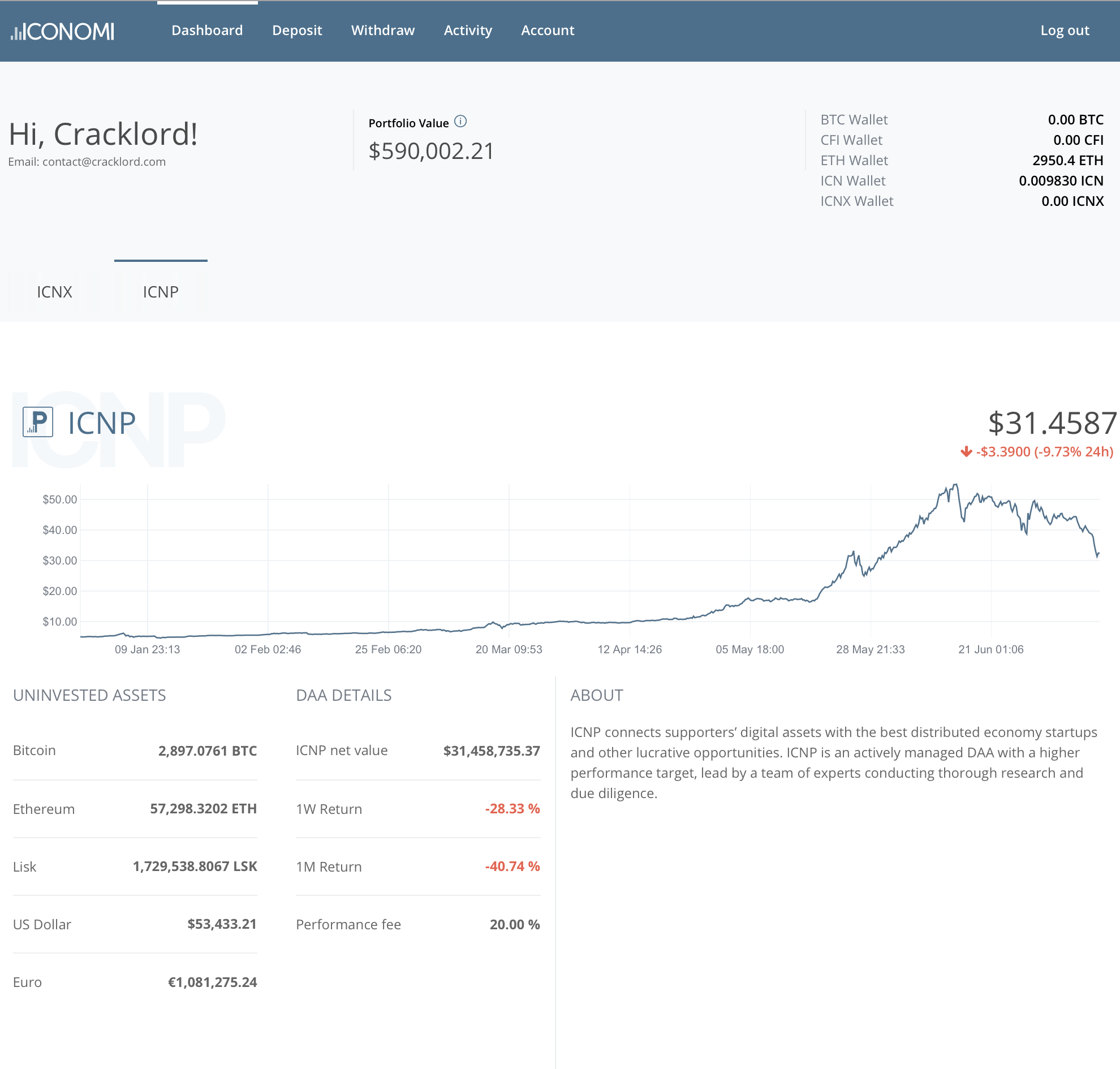This screenshot has width=1120, height=1069.
Task: Click the 2,897.0761 BTC value
Action: point(208,751)
